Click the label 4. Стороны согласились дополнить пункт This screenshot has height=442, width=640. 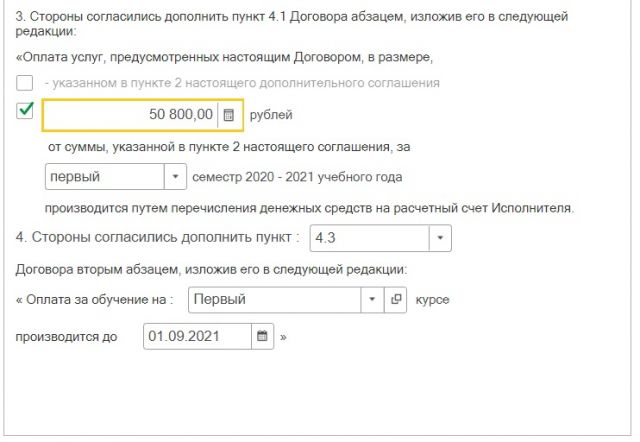pos(157,238)
